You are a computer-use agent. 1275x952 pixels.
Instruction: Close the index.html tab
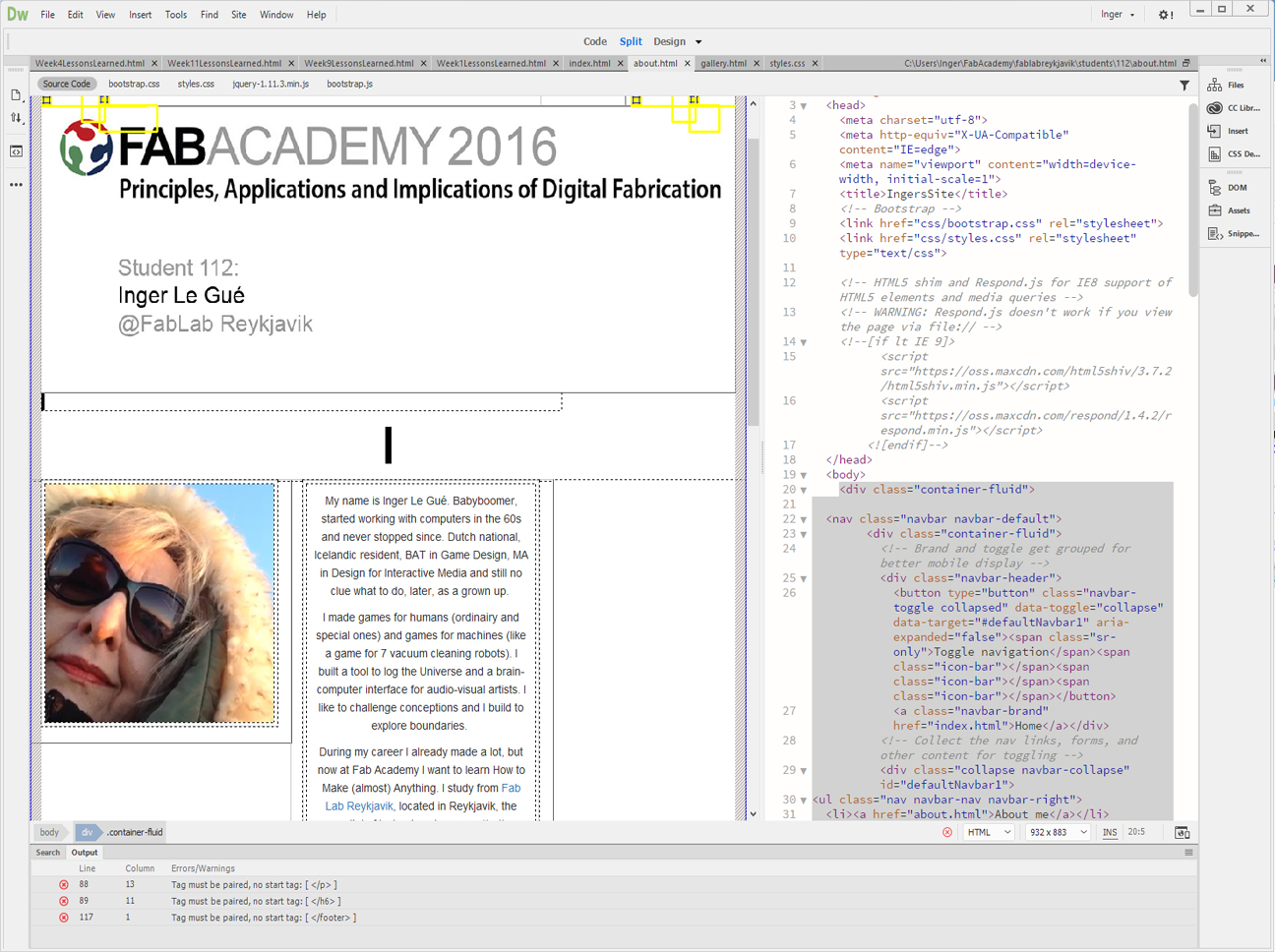click(621, 64)
